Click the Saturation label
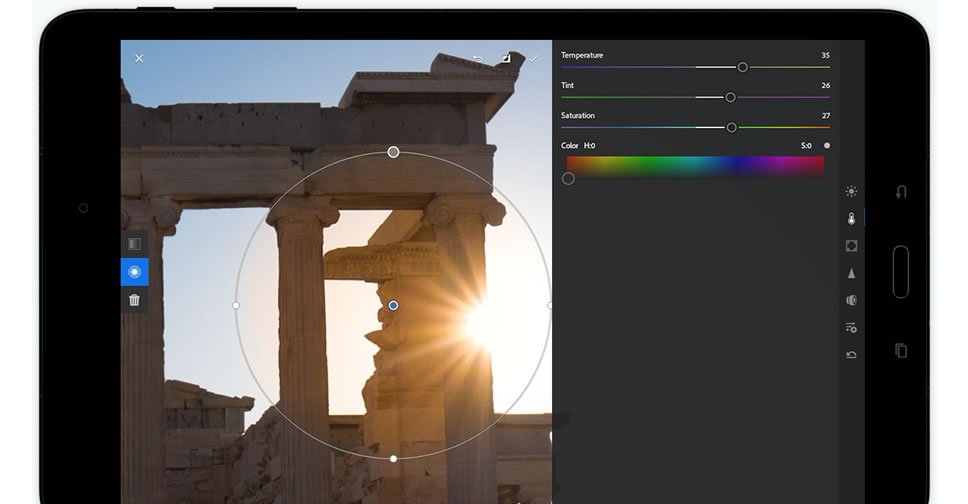The width and height of the screenshot is (968, 504). coord(577,116)
